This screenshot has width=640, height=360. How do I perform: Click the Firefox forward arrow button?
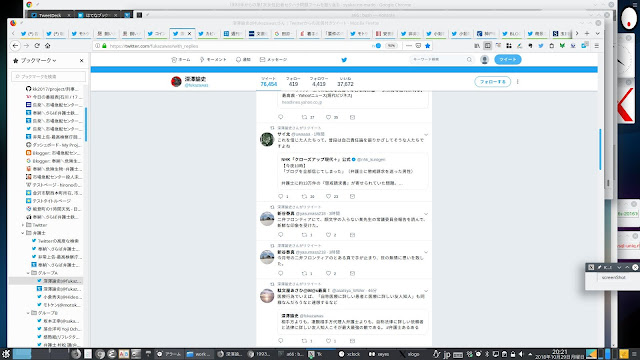[x=27, y=46]
